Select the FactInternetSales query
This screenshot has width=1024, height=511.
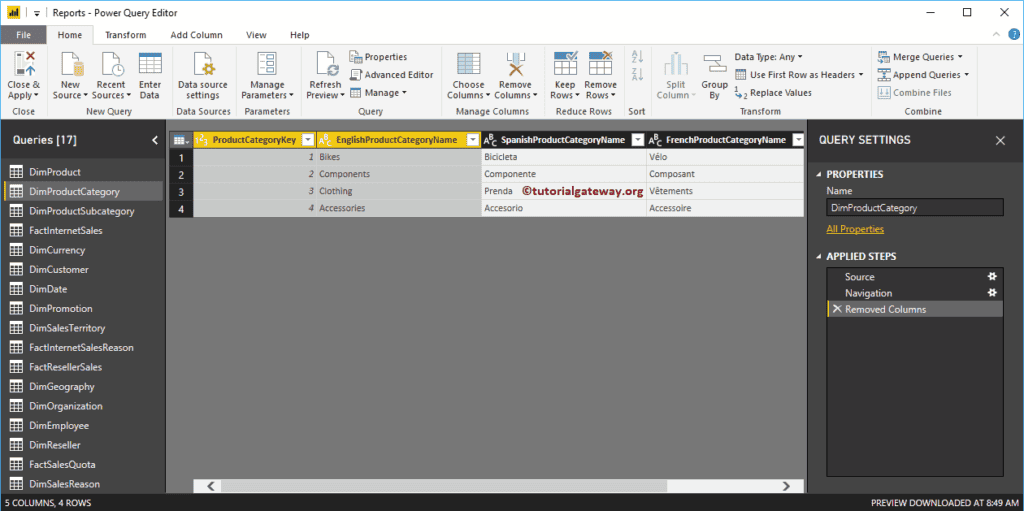tap(82, 230)
